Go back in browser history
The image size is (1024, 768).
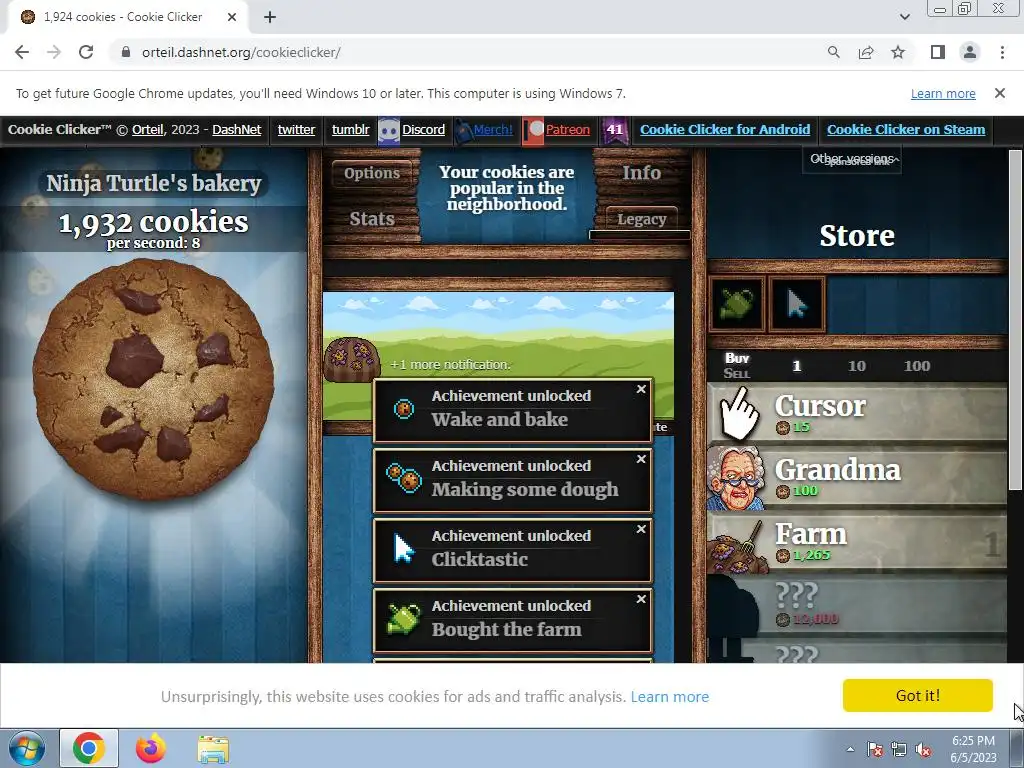pos(22,52)
